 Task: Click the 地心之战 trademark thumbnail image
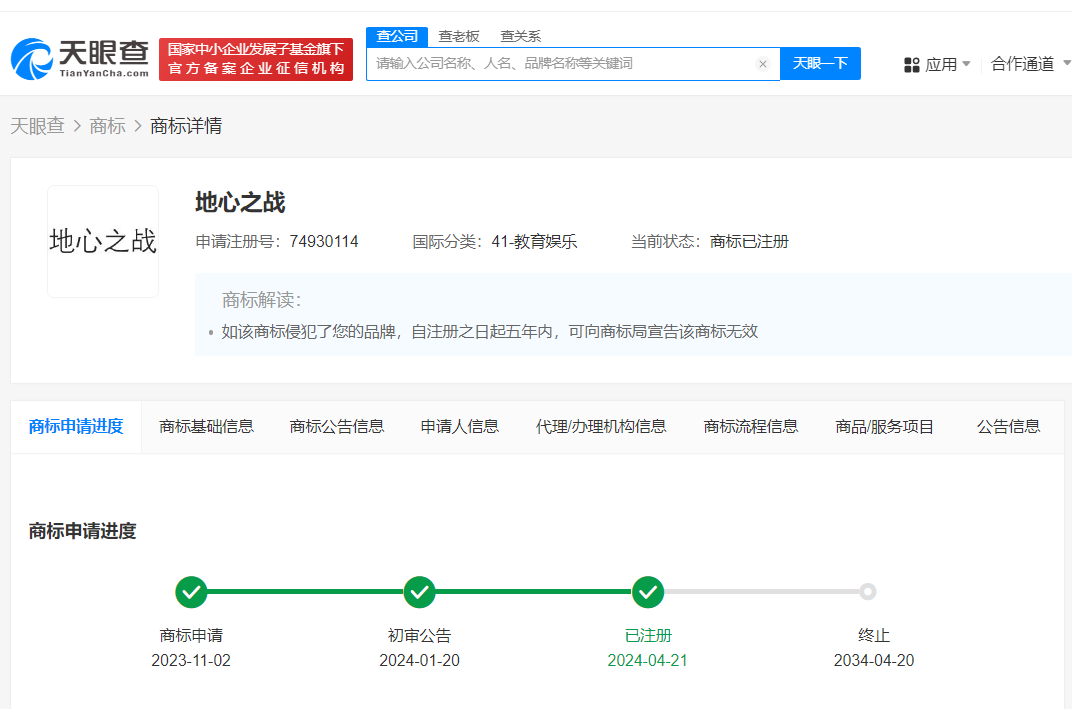coord(103,238)
